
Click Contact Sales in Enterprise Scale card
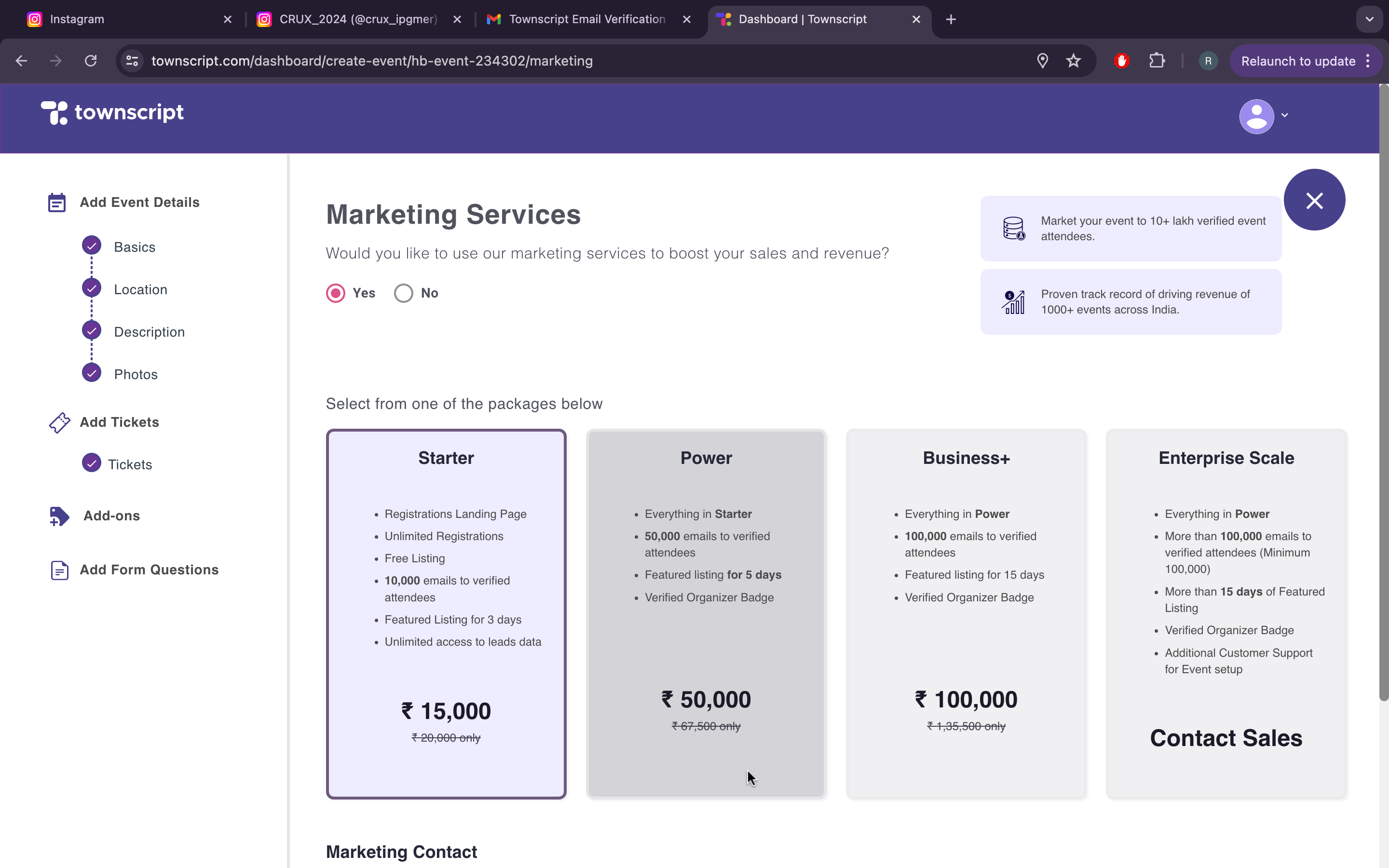1226,738
